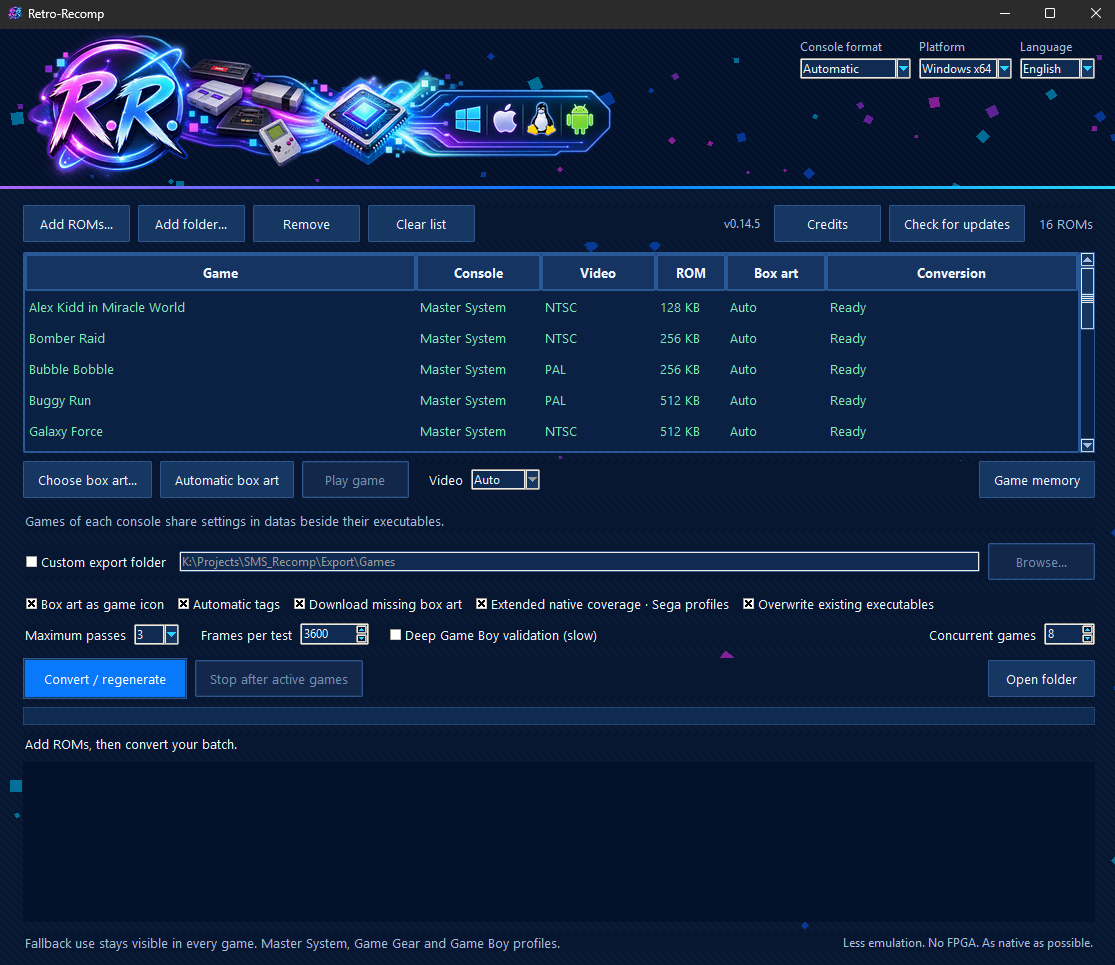Click the 128 KB ROM size cell
This screenshot has height=965, width=1115.
(x=680, y=307)
